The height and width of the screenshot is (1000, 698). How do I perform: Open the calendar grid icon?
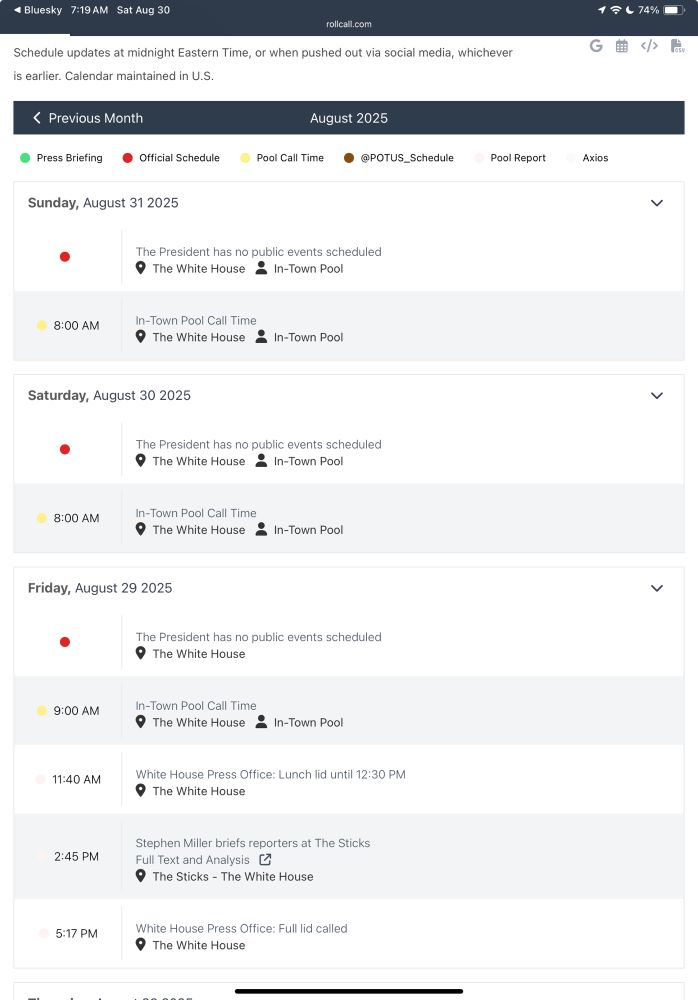pyautogui.click(x=621, y=46)
